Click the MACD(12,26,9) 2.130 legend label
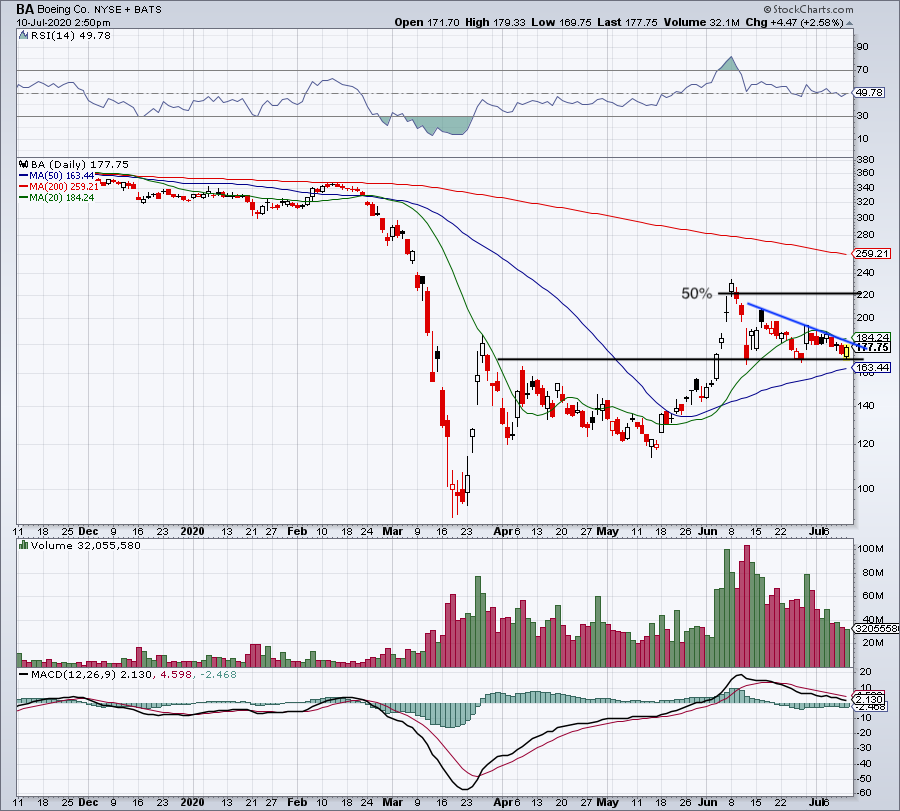 pyautogui.click(x=92, y=674)
